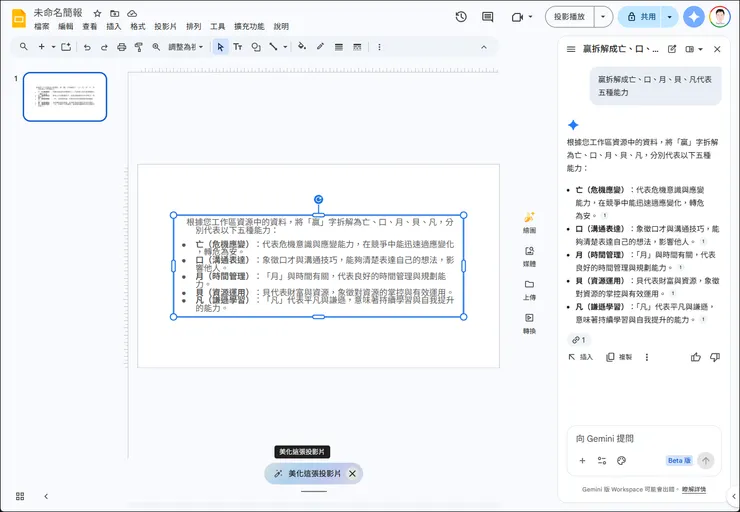The height and width of the screenshot is (512, 740).
Task: Click the 共用 share button
Action: [x=640, y=17]
